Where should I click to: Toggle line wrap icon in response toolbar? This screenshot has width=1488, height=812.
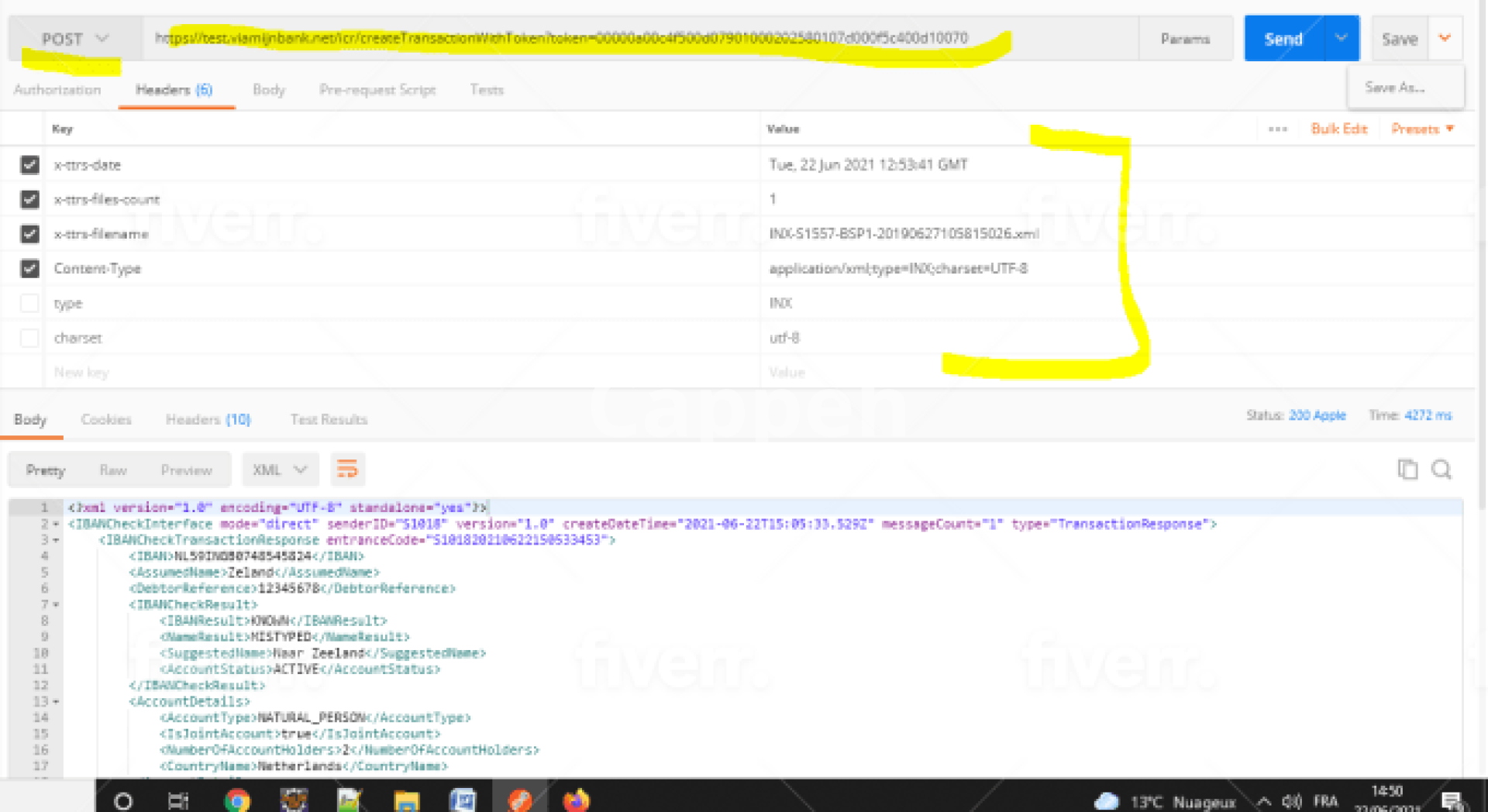click(x=346, y=470)
